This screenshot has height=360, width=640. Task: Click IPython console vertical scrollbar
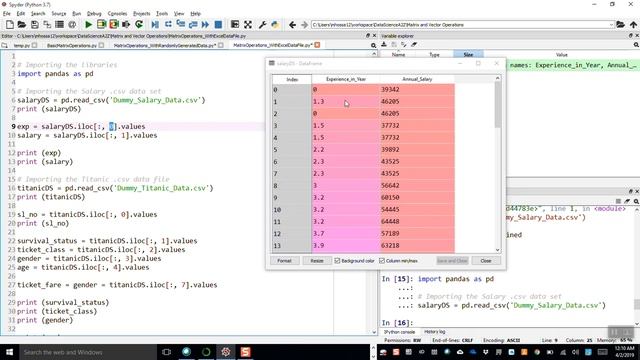637,304
